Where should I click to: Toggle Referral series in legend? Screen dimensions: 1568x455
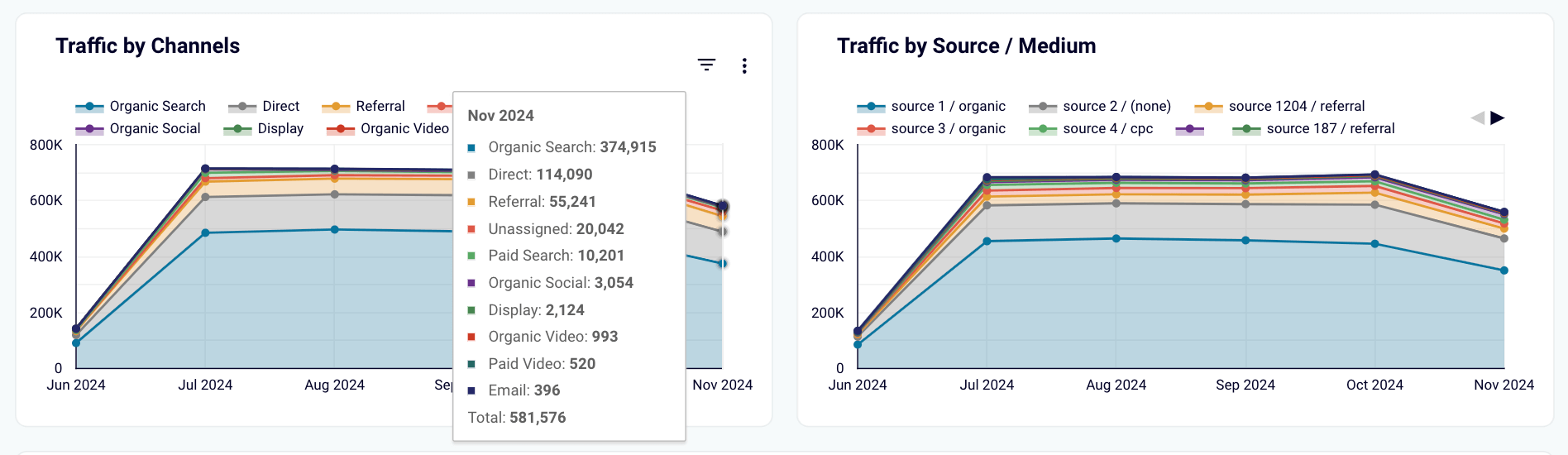363,107
